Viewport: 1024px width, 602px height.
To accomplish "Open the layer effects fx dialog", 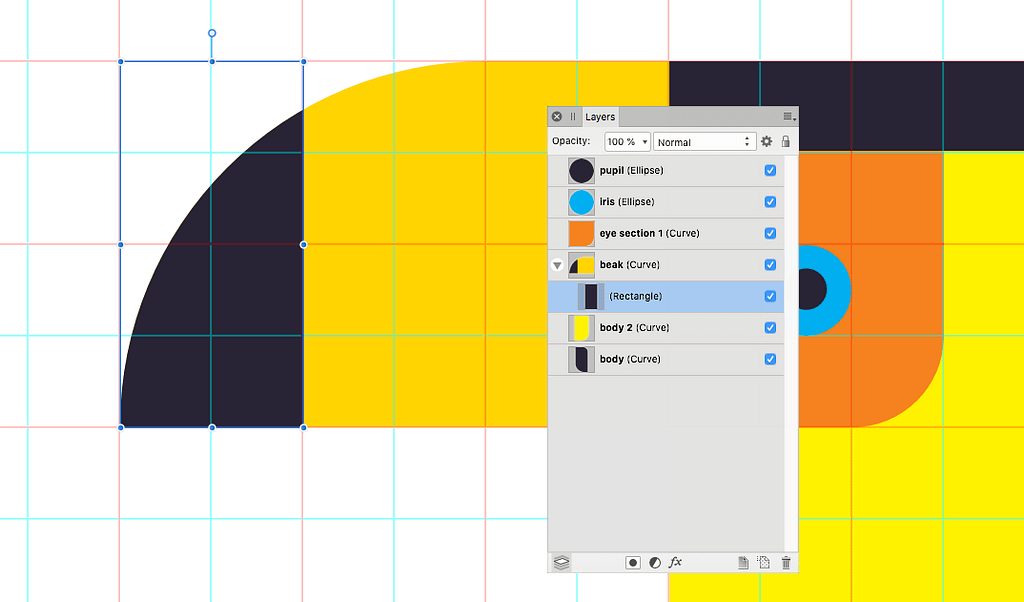I will [675, 562].
